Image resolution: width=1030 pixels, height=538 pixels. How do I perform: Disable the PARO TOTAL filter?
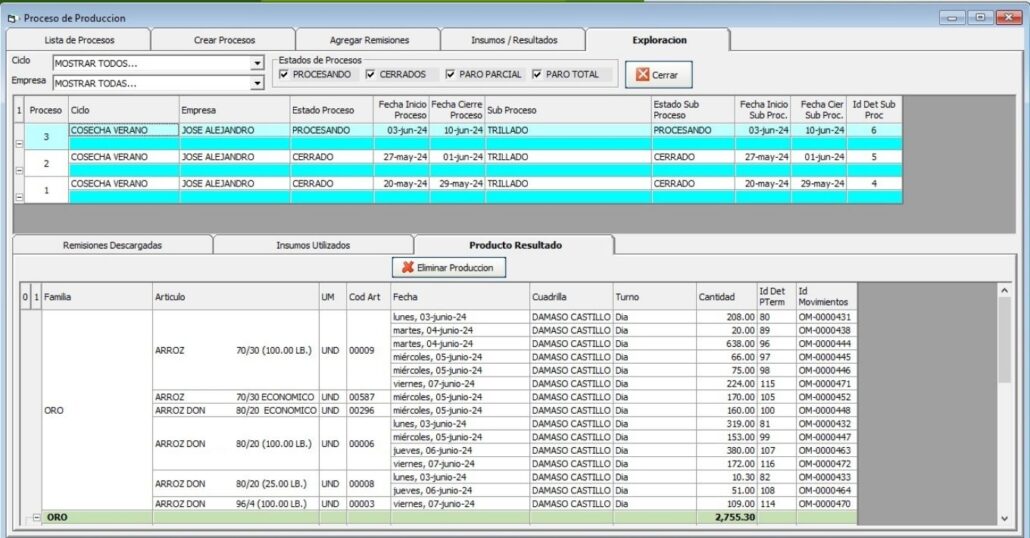[538, 74]
